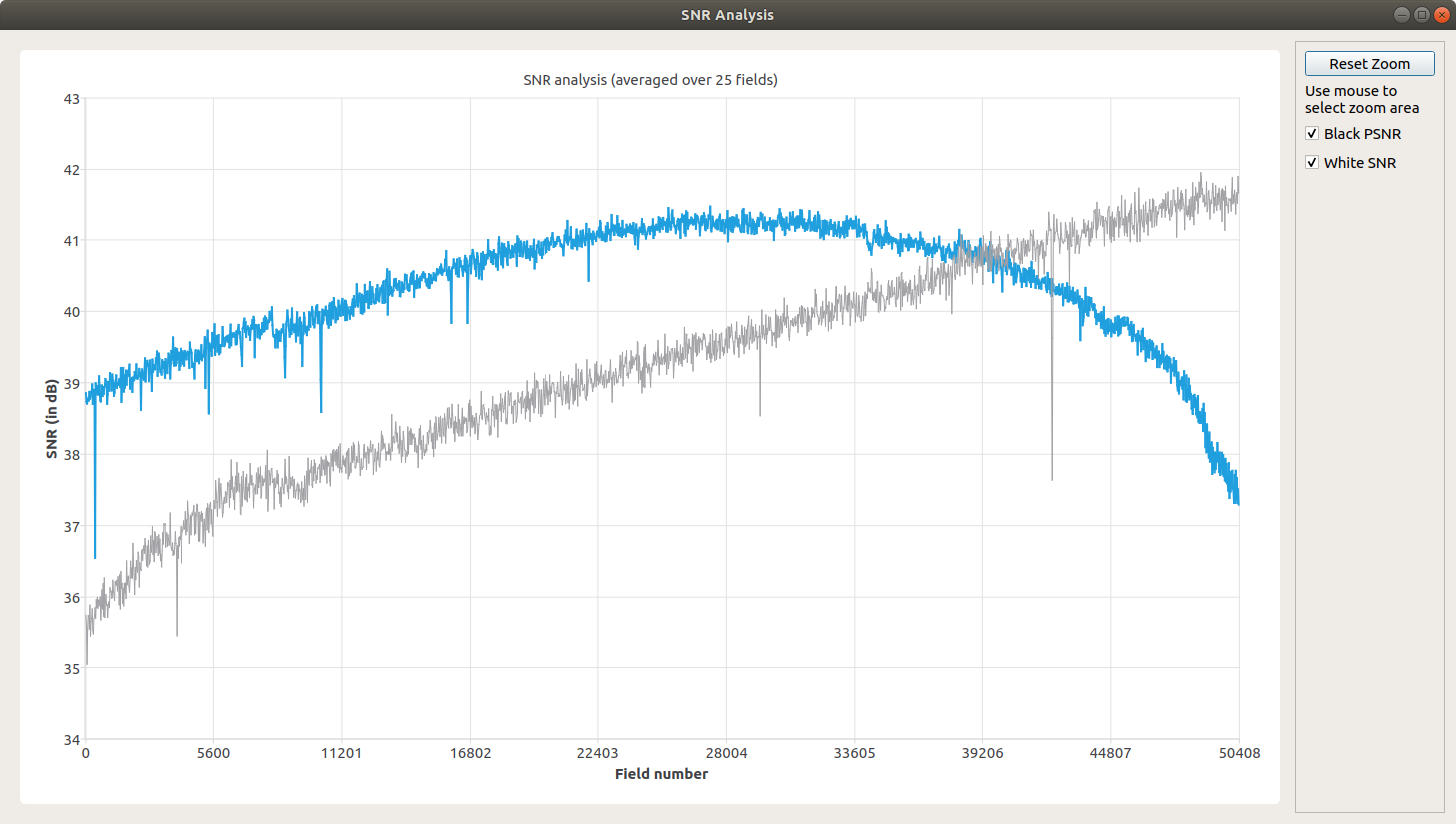Click the x-axis tick value 16802
1456x824 pixels.
[470, 753]
